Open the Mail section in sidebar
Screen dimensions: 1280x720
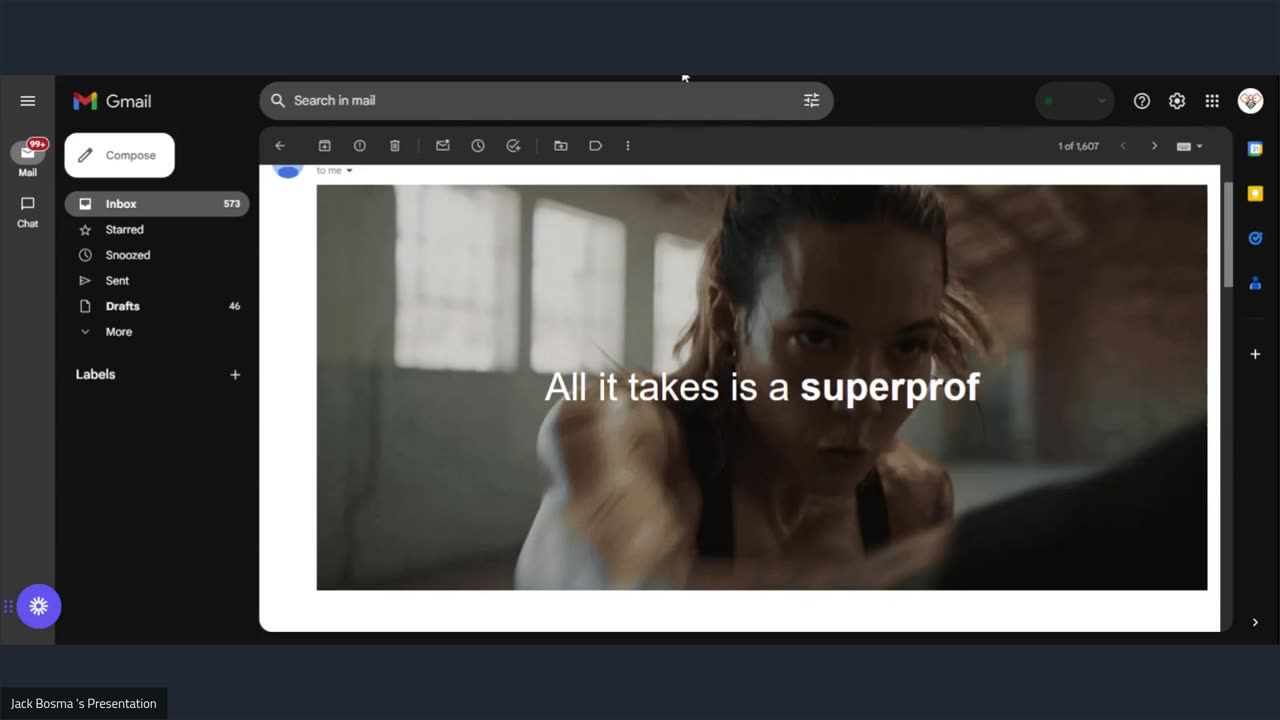(28, 158)
